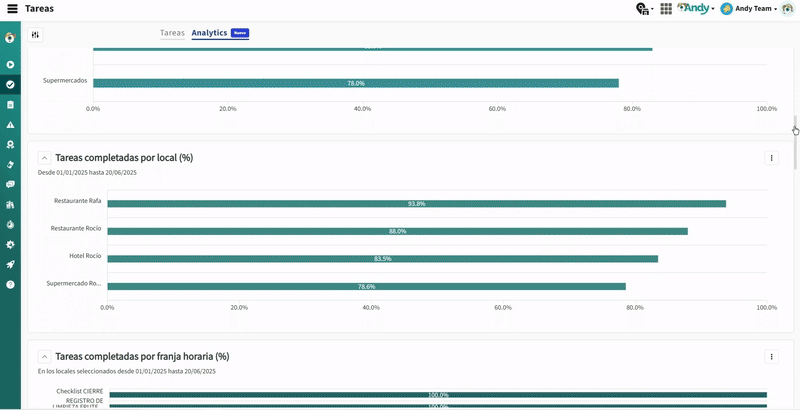This screenshot has width=800, height=410.
Task: Open options menu for franja horaria chart
Action: pos(771,356)
